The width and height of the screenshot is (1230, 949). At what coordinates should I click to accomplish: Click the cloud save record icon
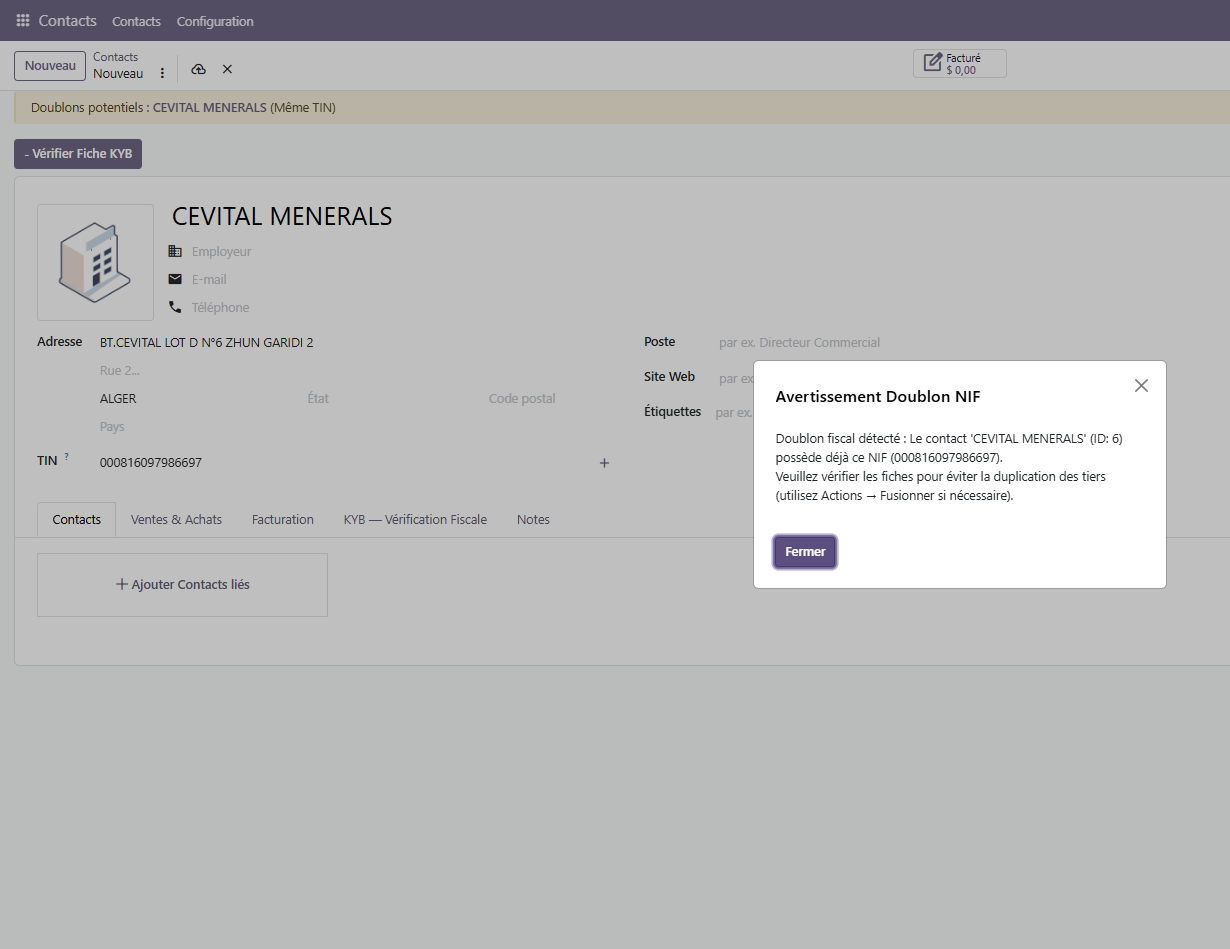pyautogui.click(x=198, y=69)
